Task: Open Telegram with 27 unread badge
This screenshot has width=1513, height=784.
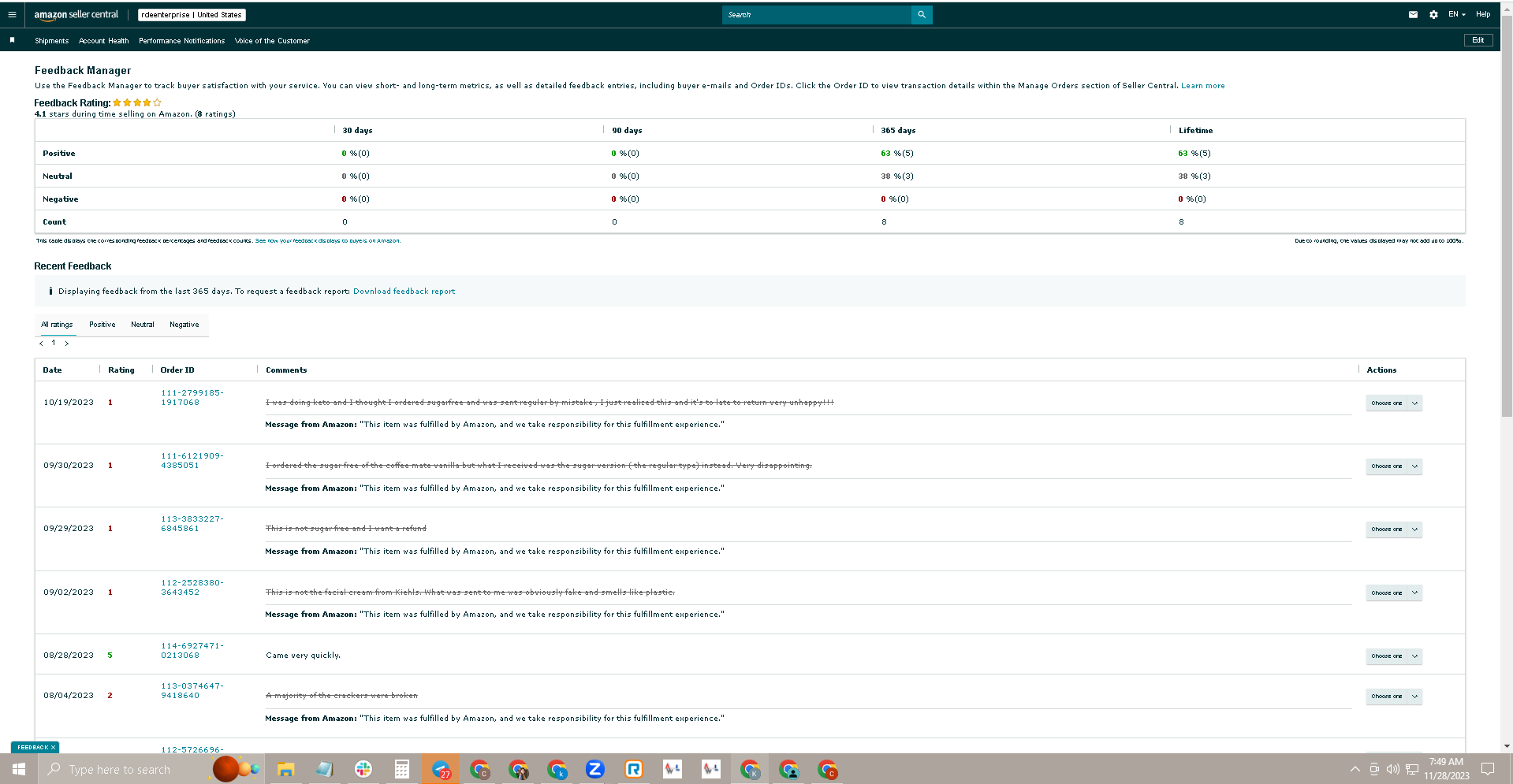Action: 441,769
